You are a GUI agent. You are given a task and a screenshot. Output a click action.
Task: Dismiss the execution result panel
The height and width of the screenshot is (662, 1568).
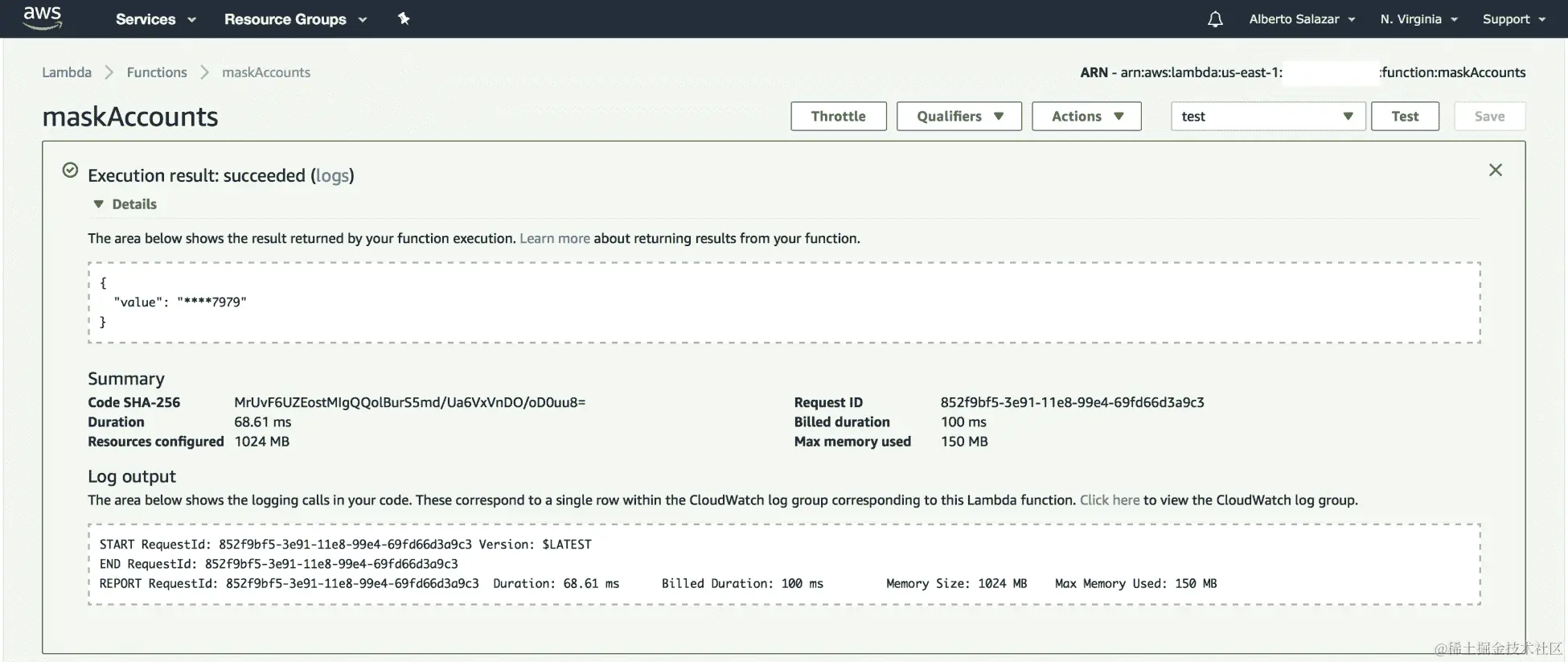pyautogui.click(x=1495, y=170)
